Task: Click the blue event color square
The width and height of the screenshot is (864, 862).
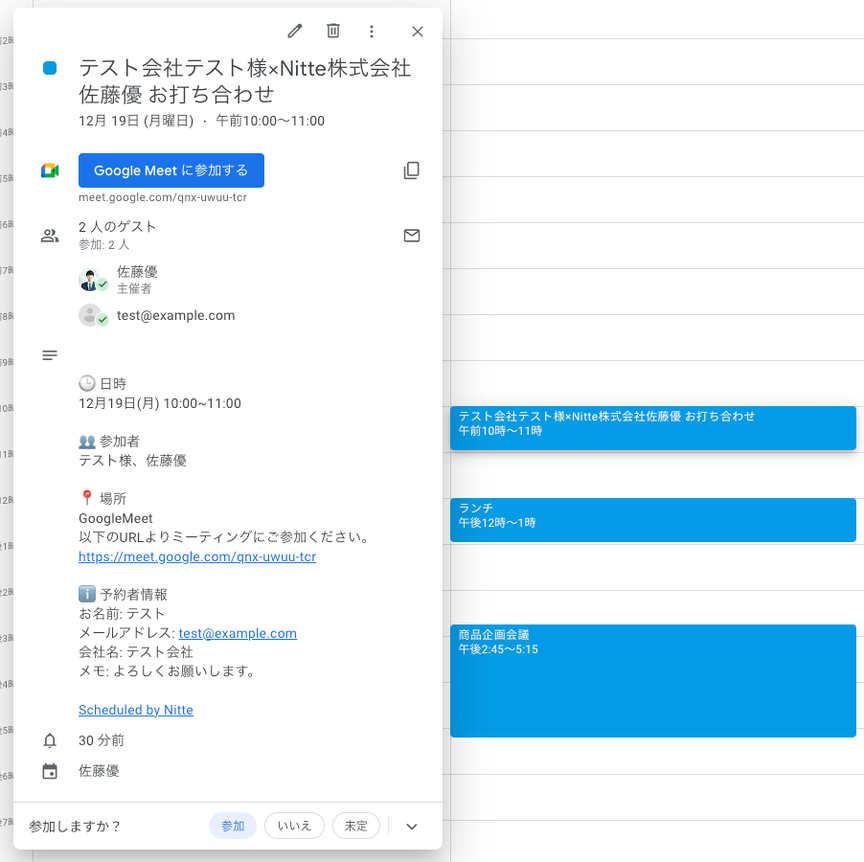Action: pyautogui.click(x=50, y=68)
